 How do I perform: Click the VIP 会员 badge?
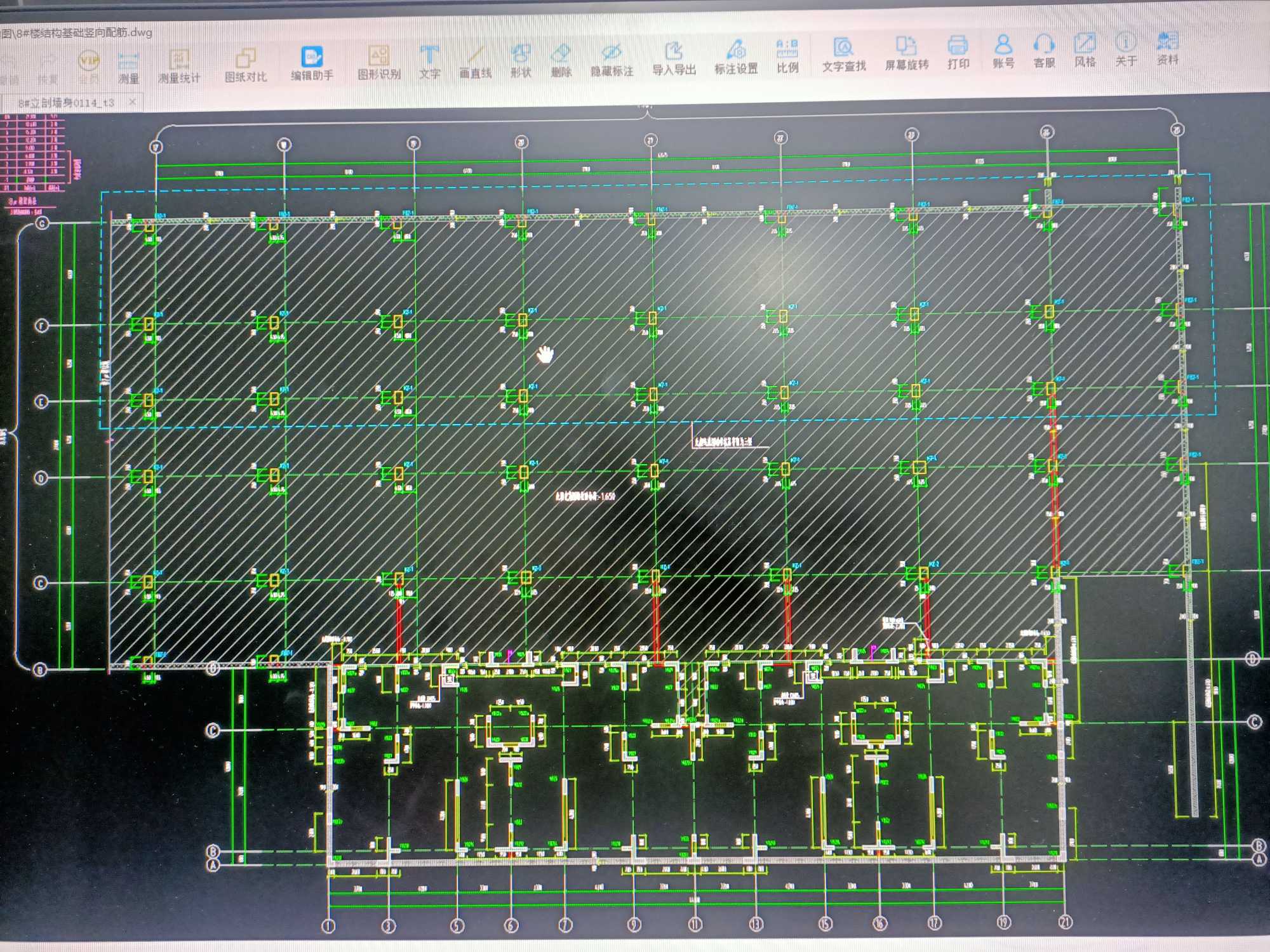click(x=89, y=69)
